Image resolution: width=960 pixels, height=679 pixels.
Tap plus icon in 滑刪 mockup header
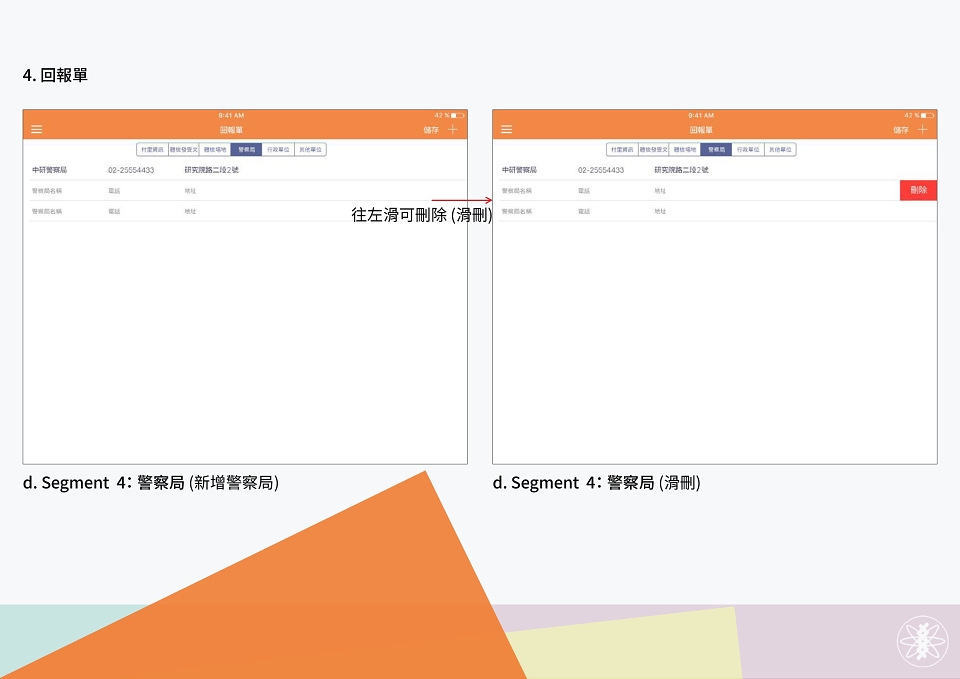[x=922, y=129]
